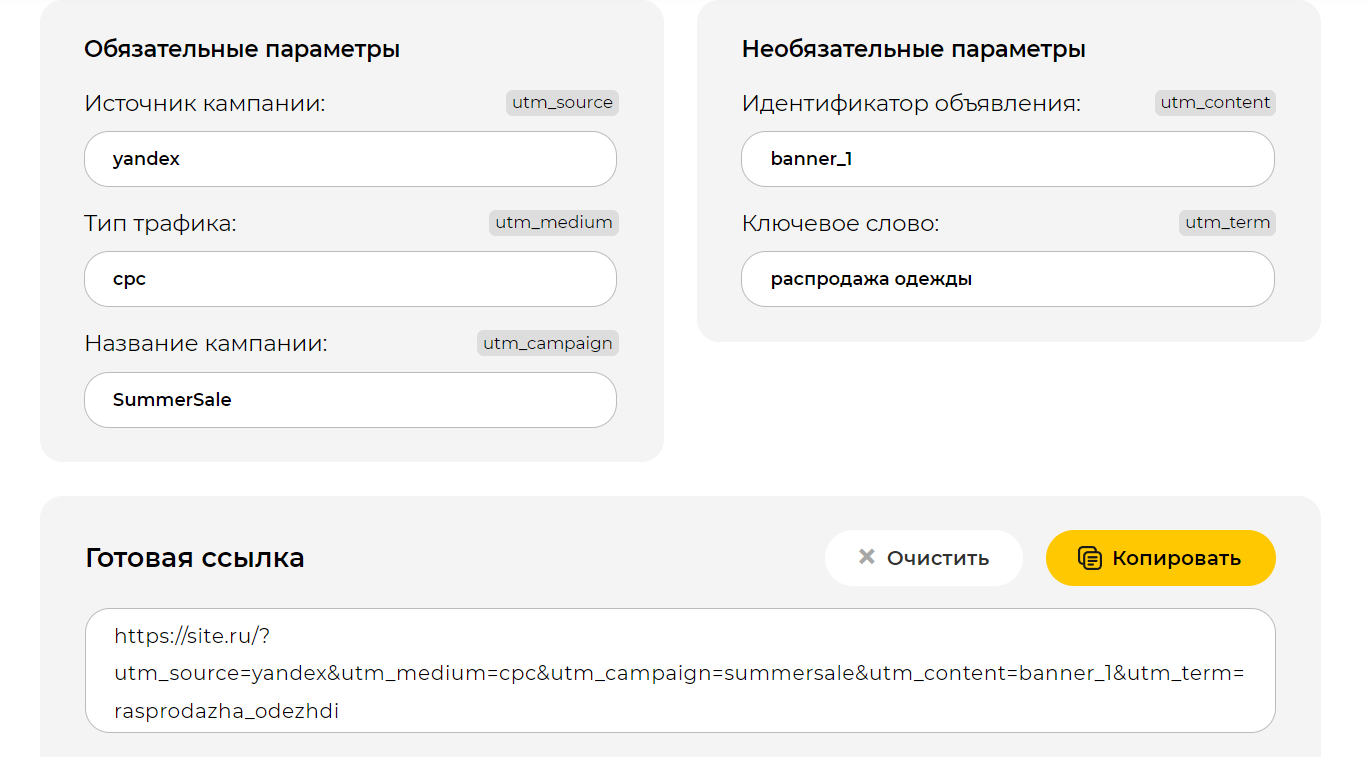
Task: Click the Тип трафика label
Action: pos(160,224)
